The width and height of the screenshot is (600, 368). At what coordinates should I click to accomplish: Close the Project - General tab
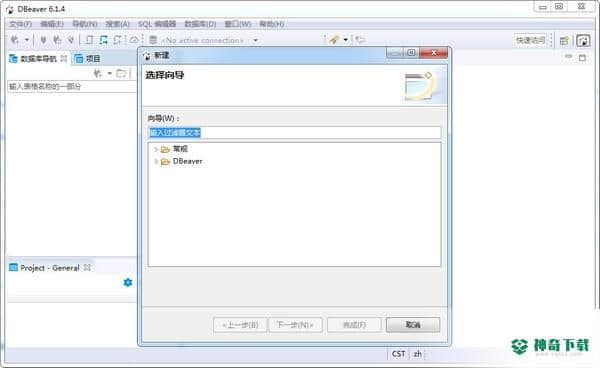(87, 267)
